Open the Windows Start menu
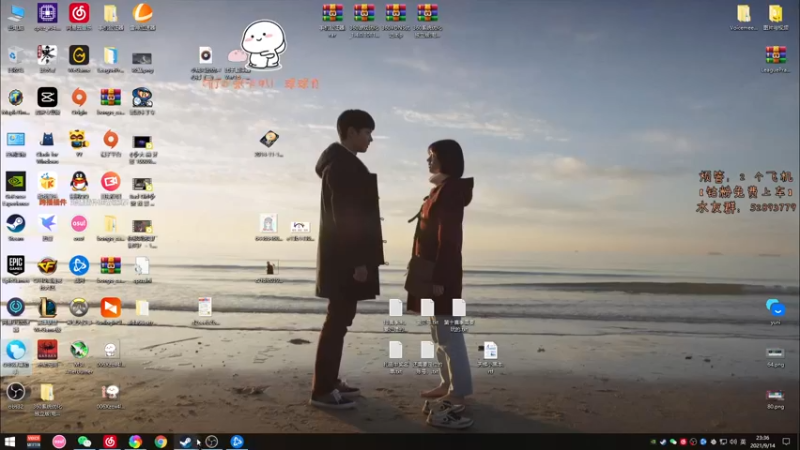The height and width of the screenshot is (450, 800). point(10,441)
